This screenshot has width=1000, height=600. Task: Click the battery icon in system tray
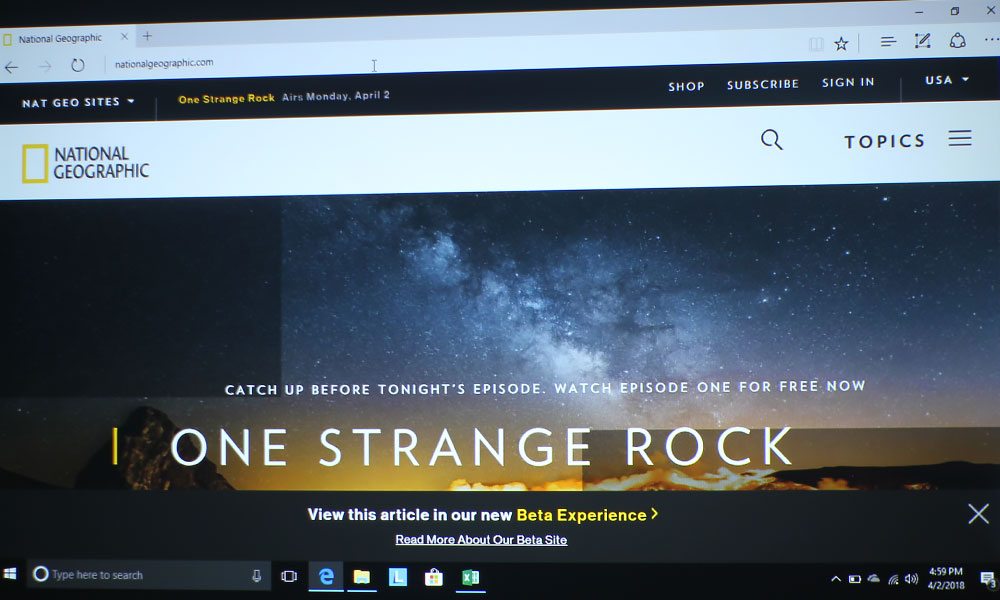point(855,579)
